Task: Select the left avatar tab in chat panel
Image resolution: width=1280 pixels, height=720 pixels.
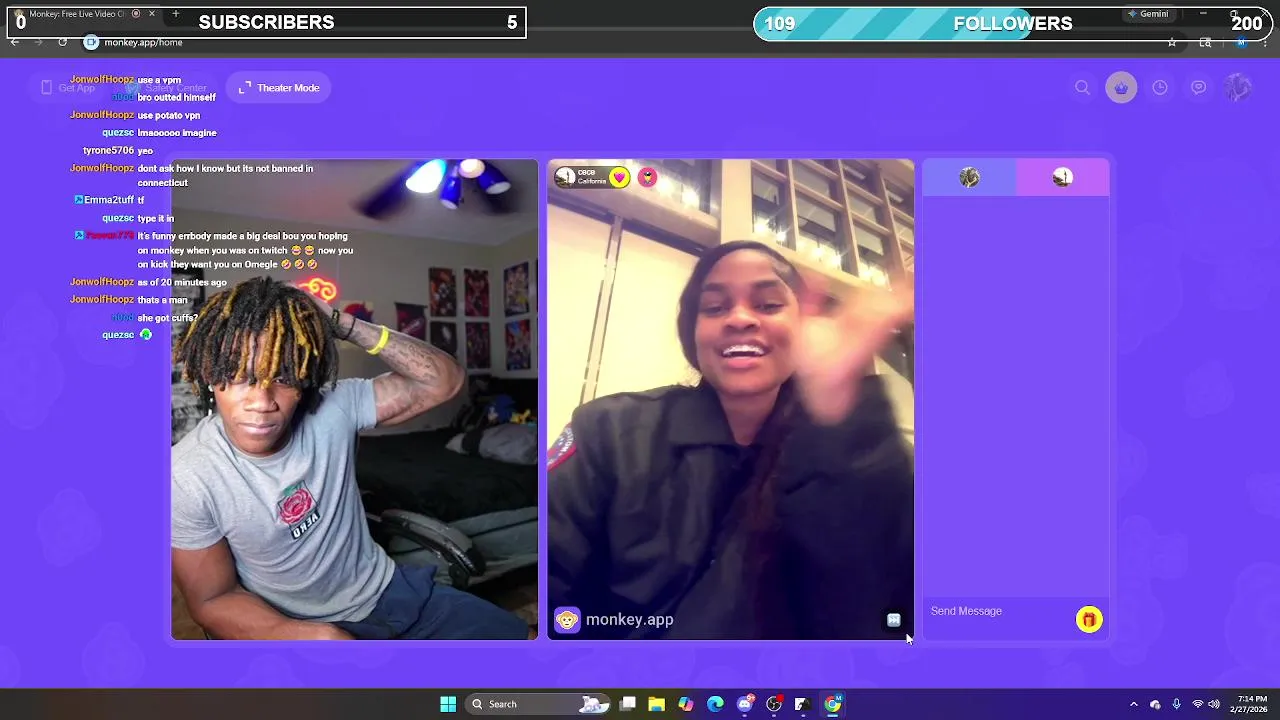Action: 969,177
